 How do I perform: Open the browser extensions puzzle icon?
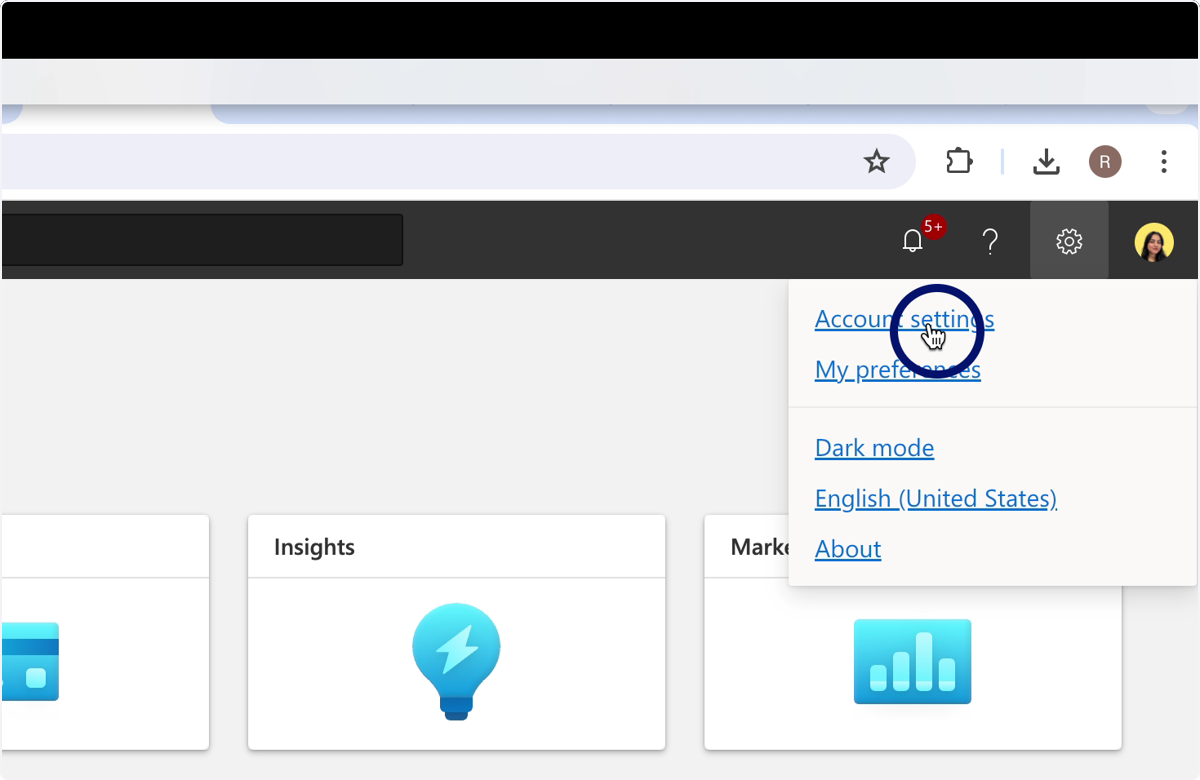pos(959,161)
